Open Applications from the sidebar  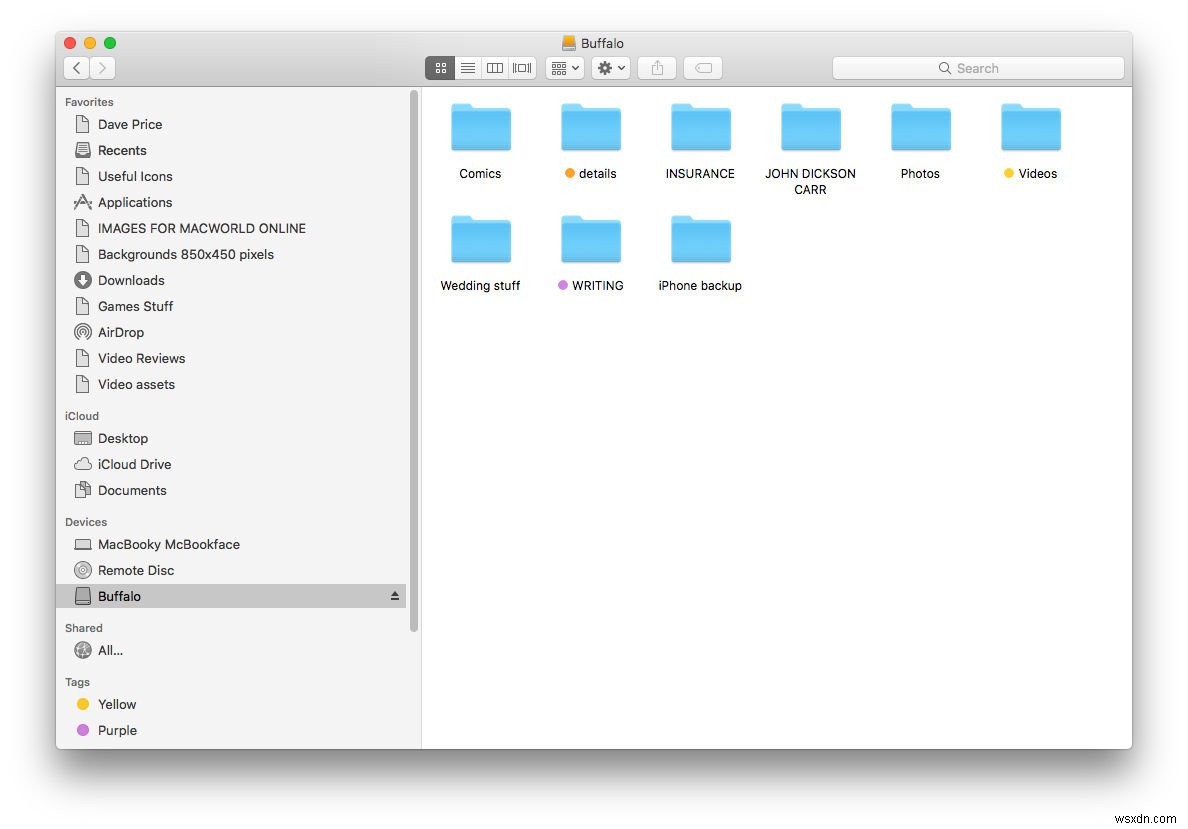(135, 202)
